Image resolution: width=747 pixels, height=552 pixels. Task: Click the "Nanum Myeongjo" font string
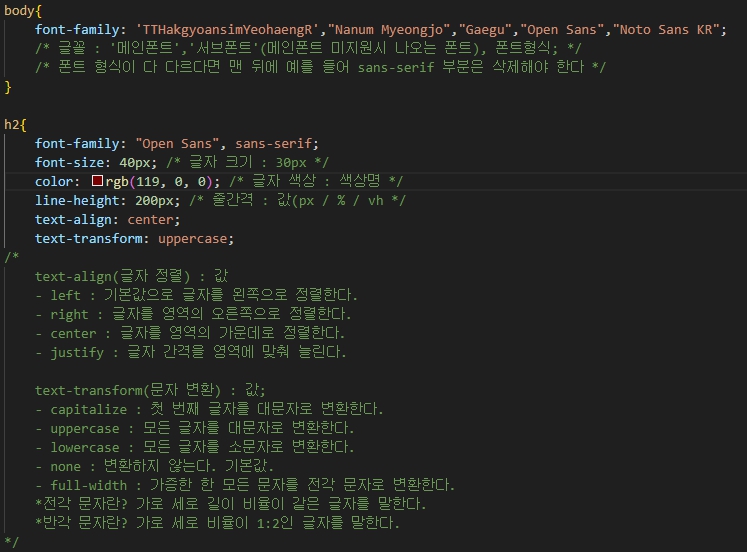389,30
